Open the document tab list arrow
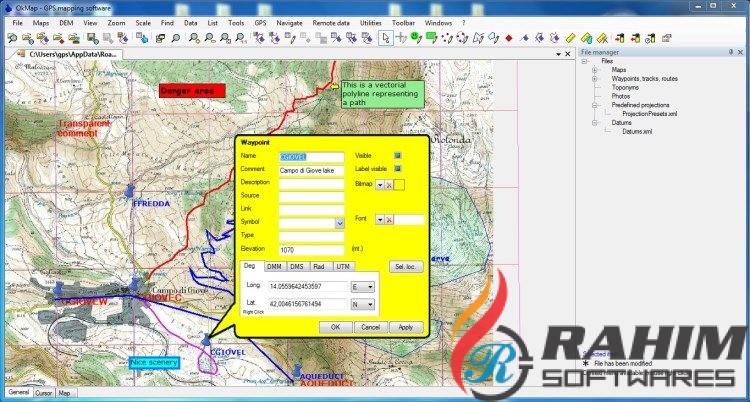The height and width of the screenshot is (402, 750). [x=559, y=55]
